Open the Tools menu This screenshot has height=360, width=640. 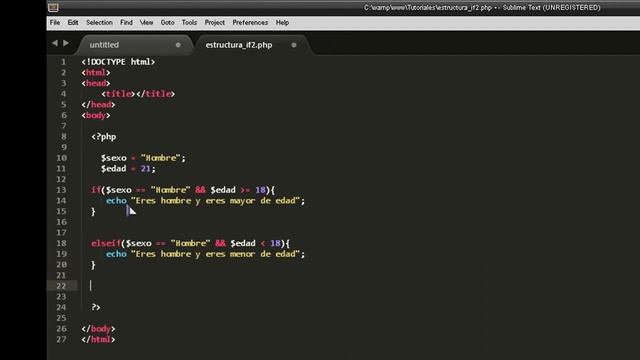[x=189, y=22]
